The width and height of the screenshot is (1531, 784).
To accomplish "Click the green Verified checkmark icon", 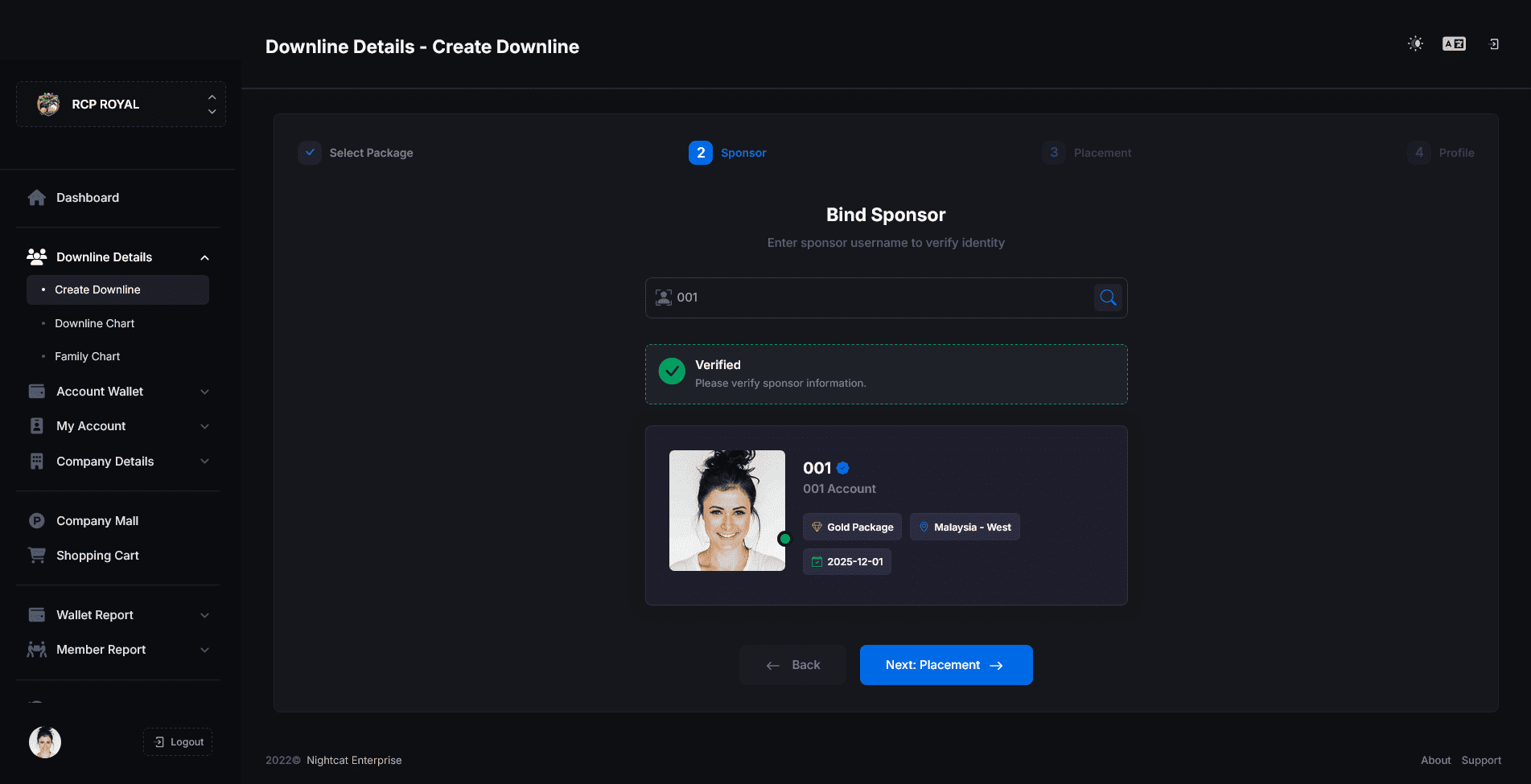I will point(672,371).
